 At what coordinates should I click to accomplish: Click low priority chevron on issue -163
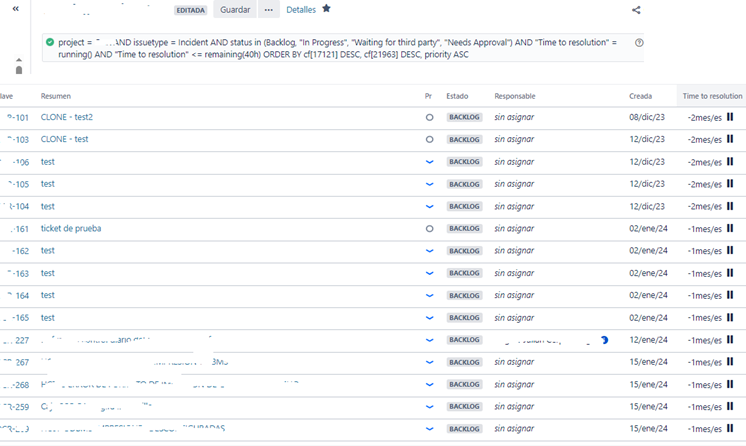click(429, 273)
